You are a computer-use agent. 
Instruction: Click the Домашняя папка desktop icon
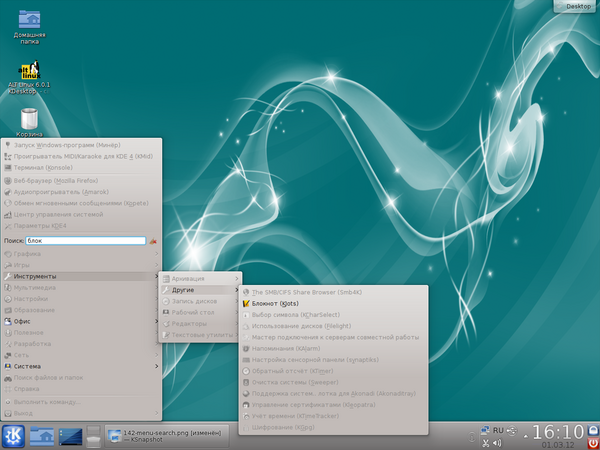pos(30,20)
